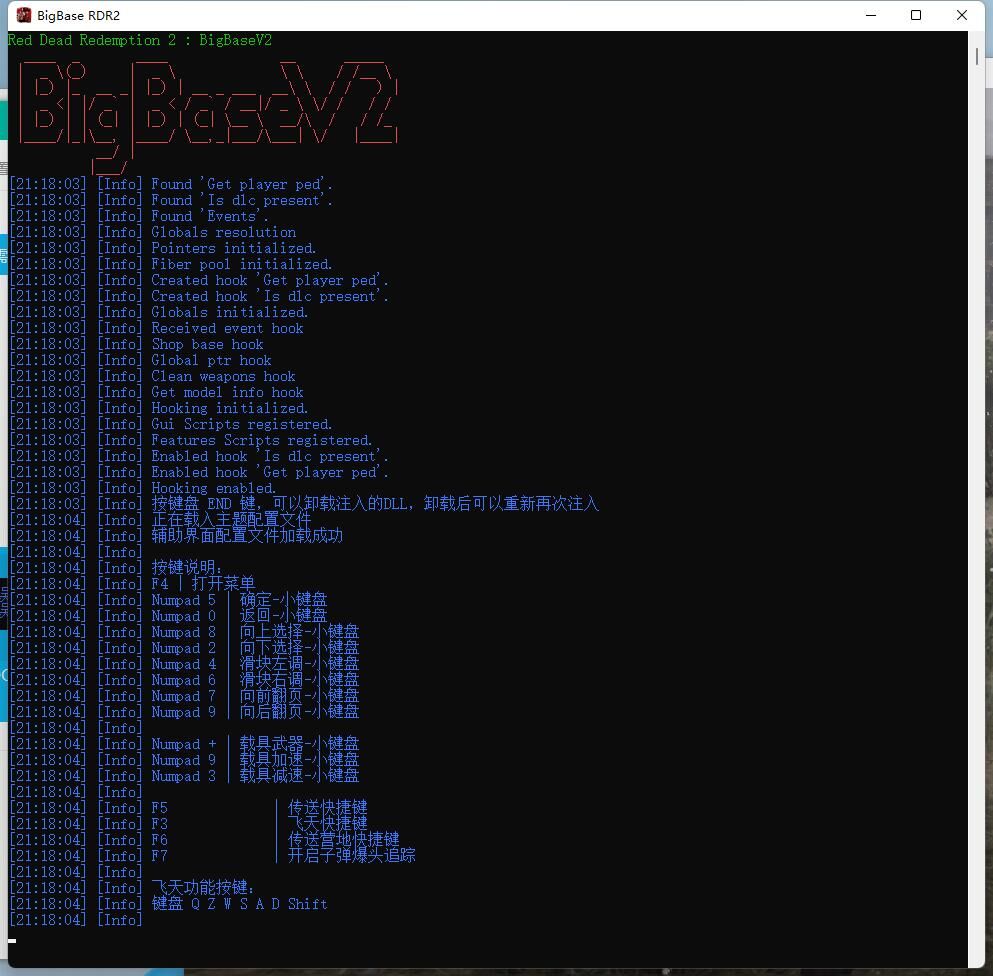Maximize the BigBase RDR2 console window
This screenshot has height=976, width=993.
pyautogui.click(x=916, y=15)
